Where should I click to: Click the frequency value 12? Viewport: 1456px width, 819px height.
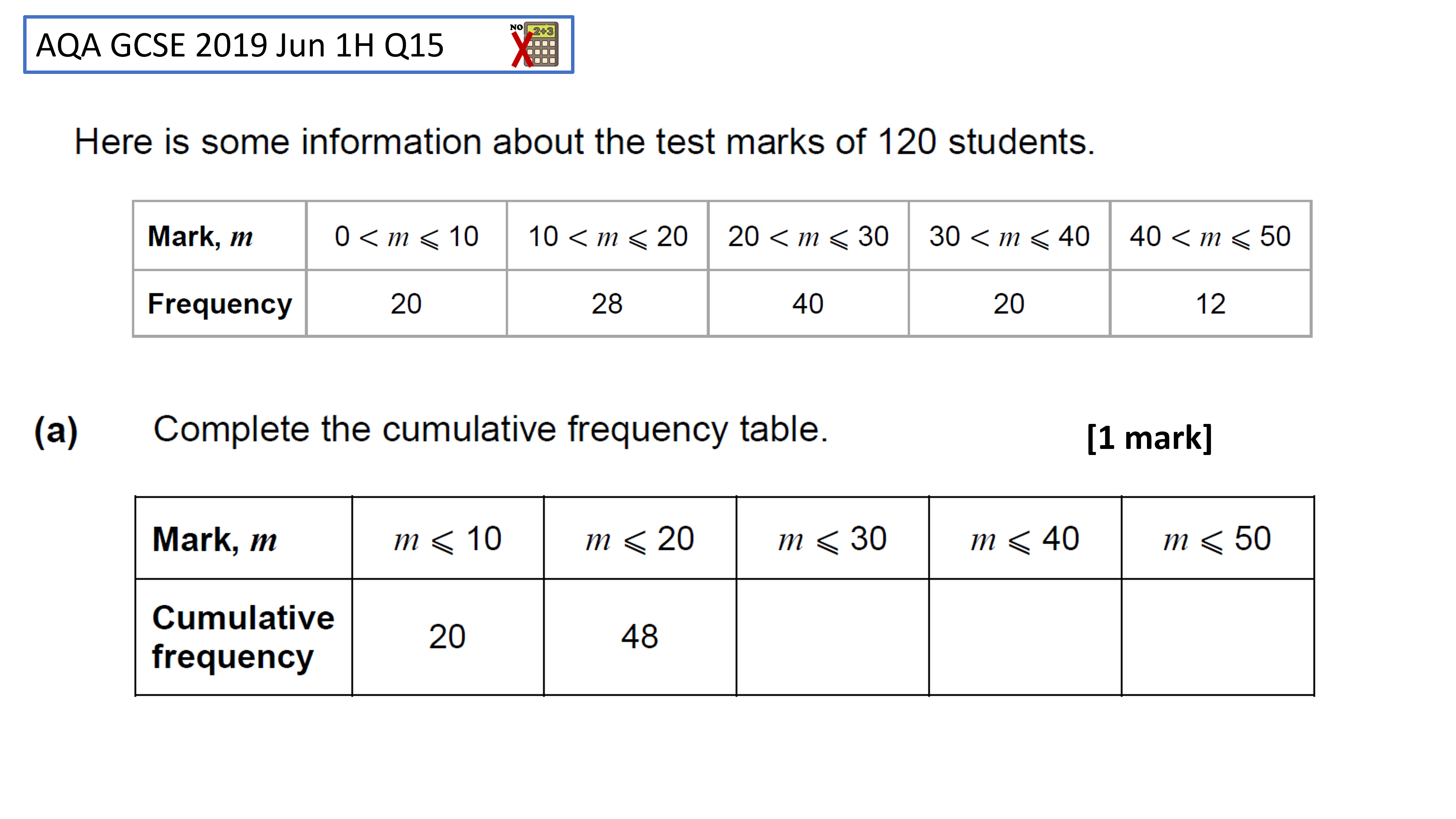tap(1210, 304)
